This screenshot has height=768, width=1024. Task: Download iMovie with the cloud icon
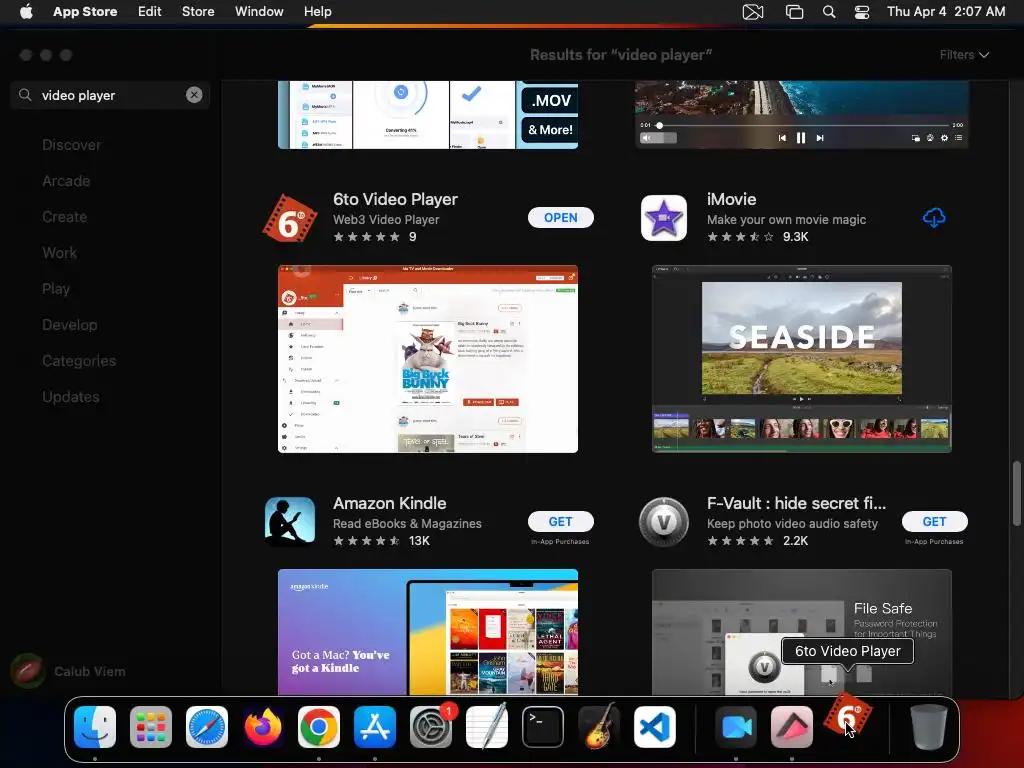[934, 217]
